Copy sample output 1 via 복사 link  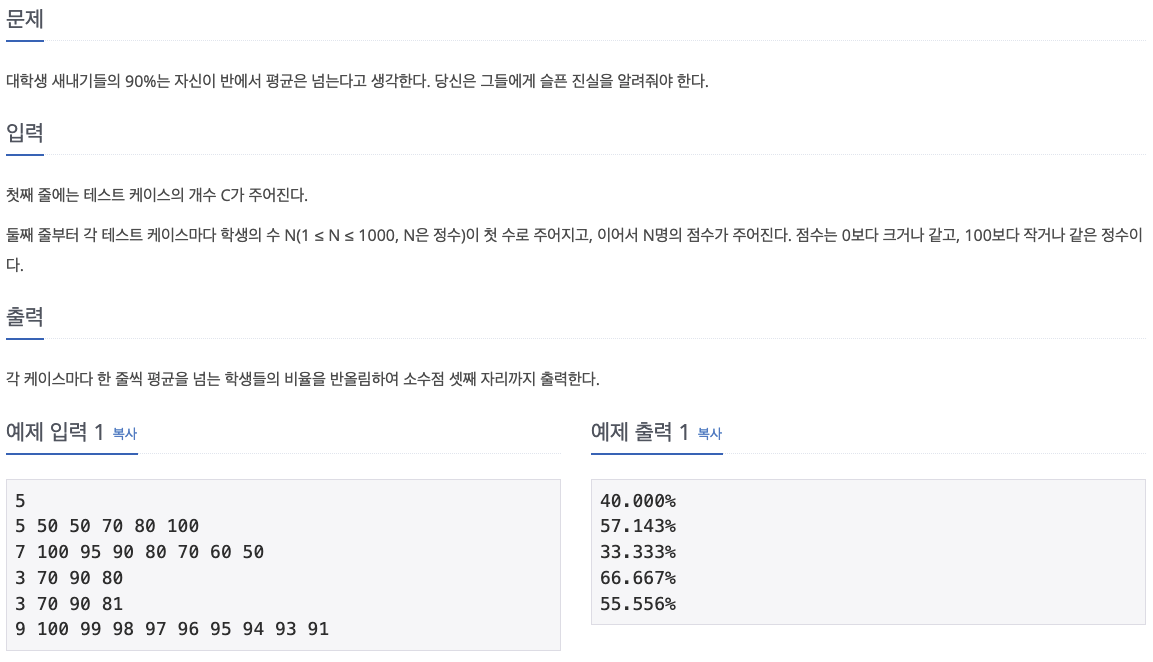[710, 434]
